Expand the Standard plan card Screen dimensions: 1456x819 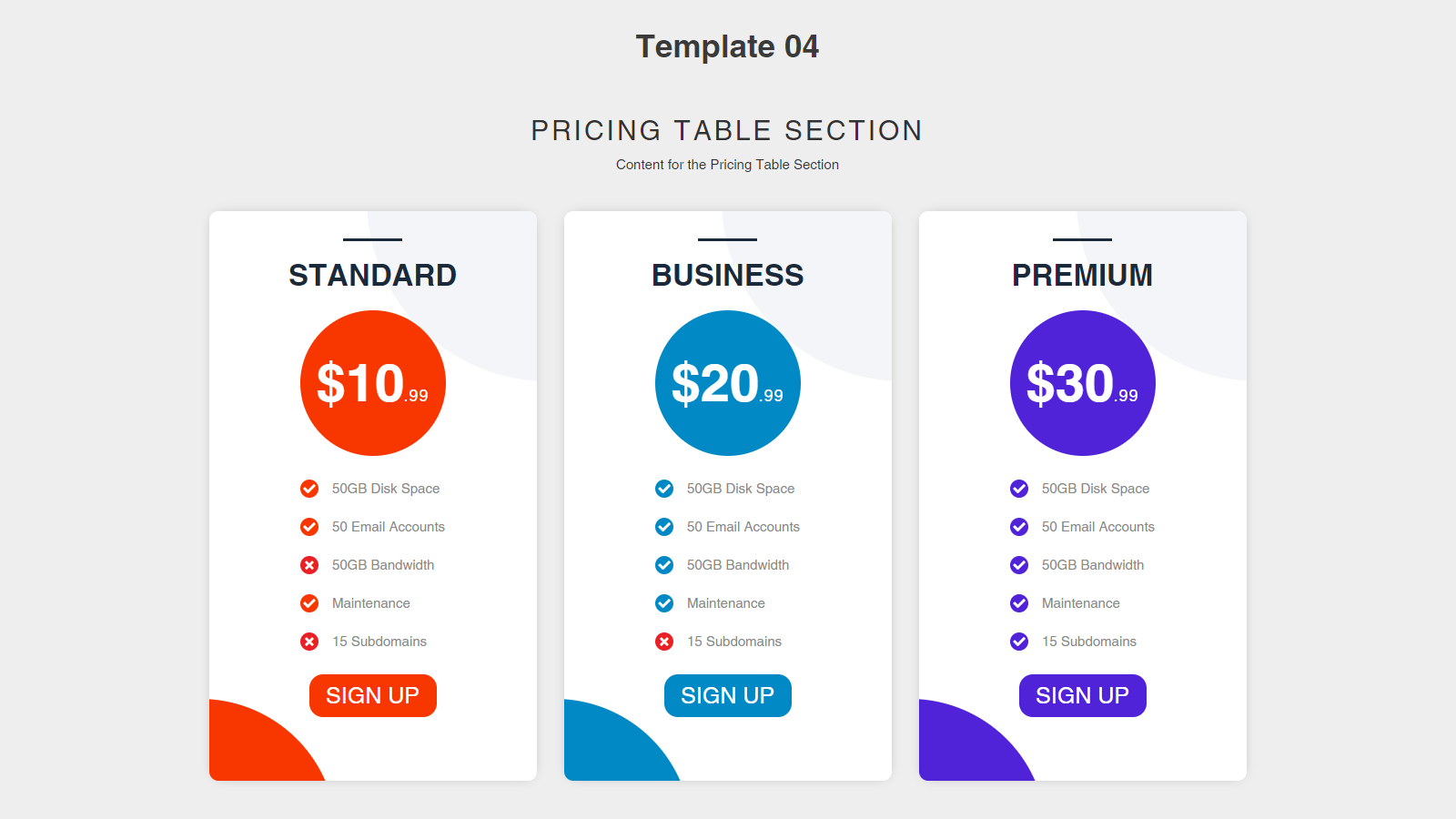click(x=373, y=496)
